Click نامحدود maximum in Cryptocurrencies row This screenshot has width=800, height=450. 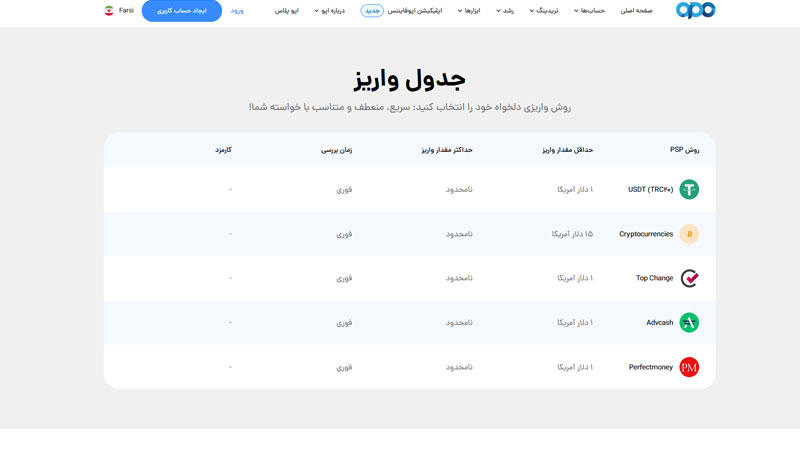[x=459, y=234]
